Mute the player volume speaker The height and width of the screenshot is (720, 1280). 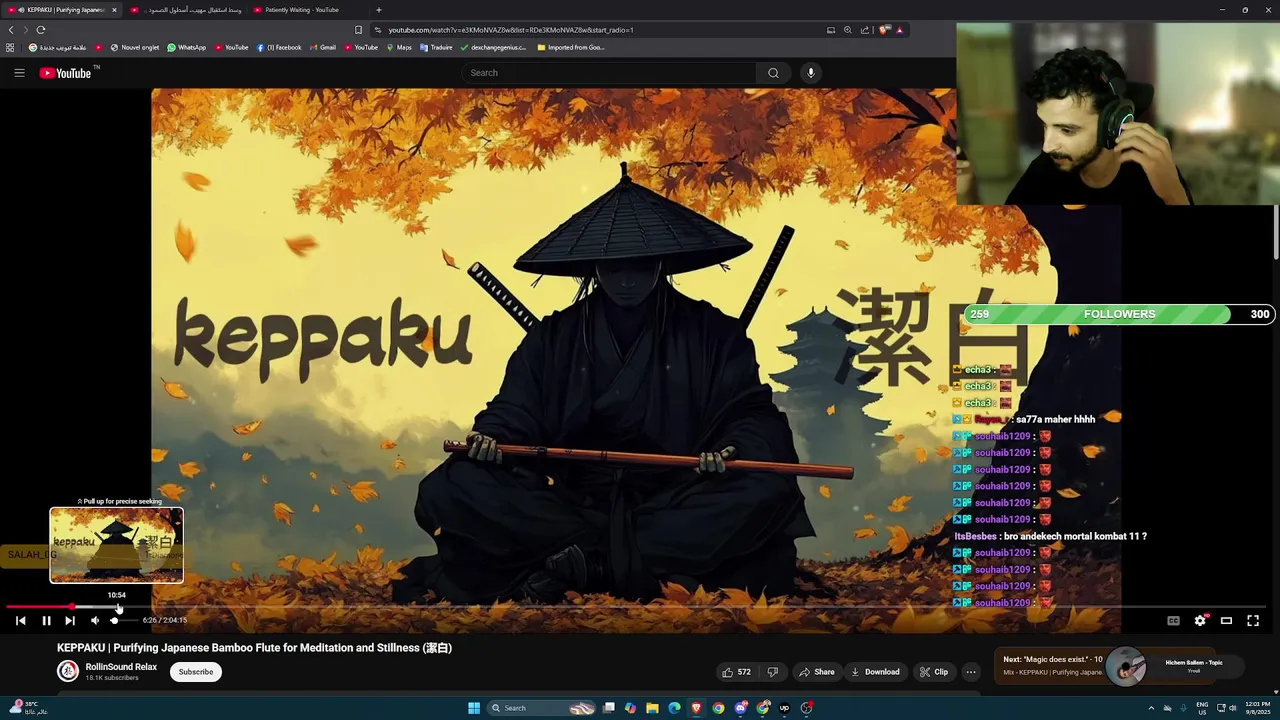point(95,621)
